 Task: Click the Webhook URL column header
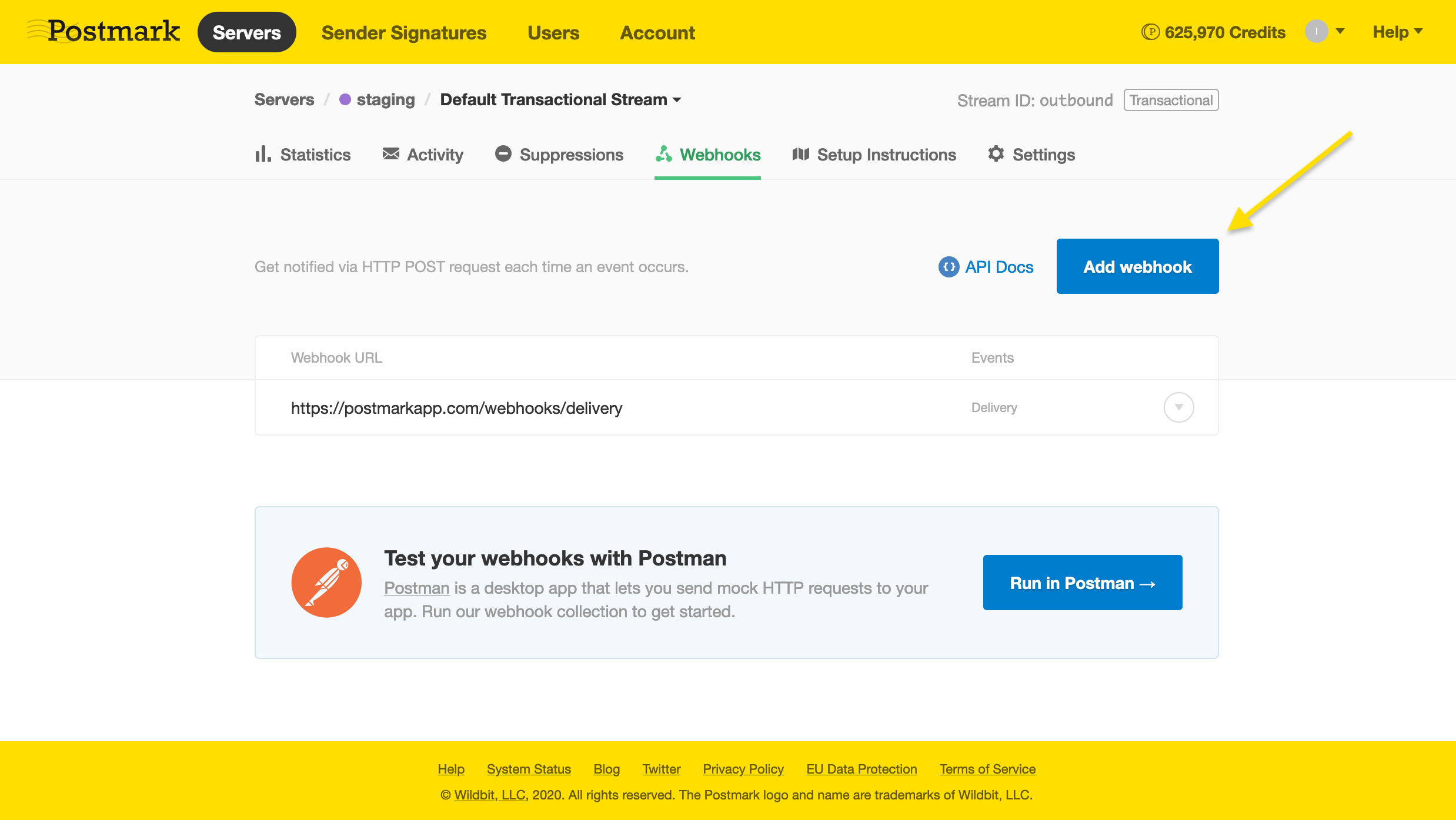(336, 358)
